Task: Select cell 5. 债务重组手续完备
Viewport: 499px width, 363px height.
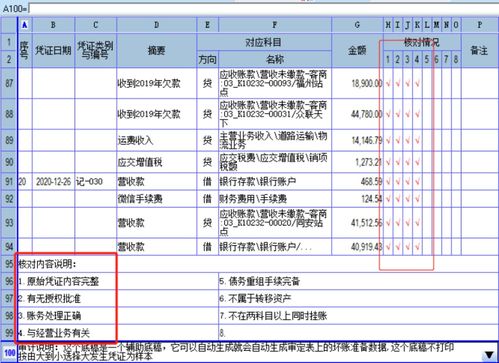Action: (x=358, y=282)
